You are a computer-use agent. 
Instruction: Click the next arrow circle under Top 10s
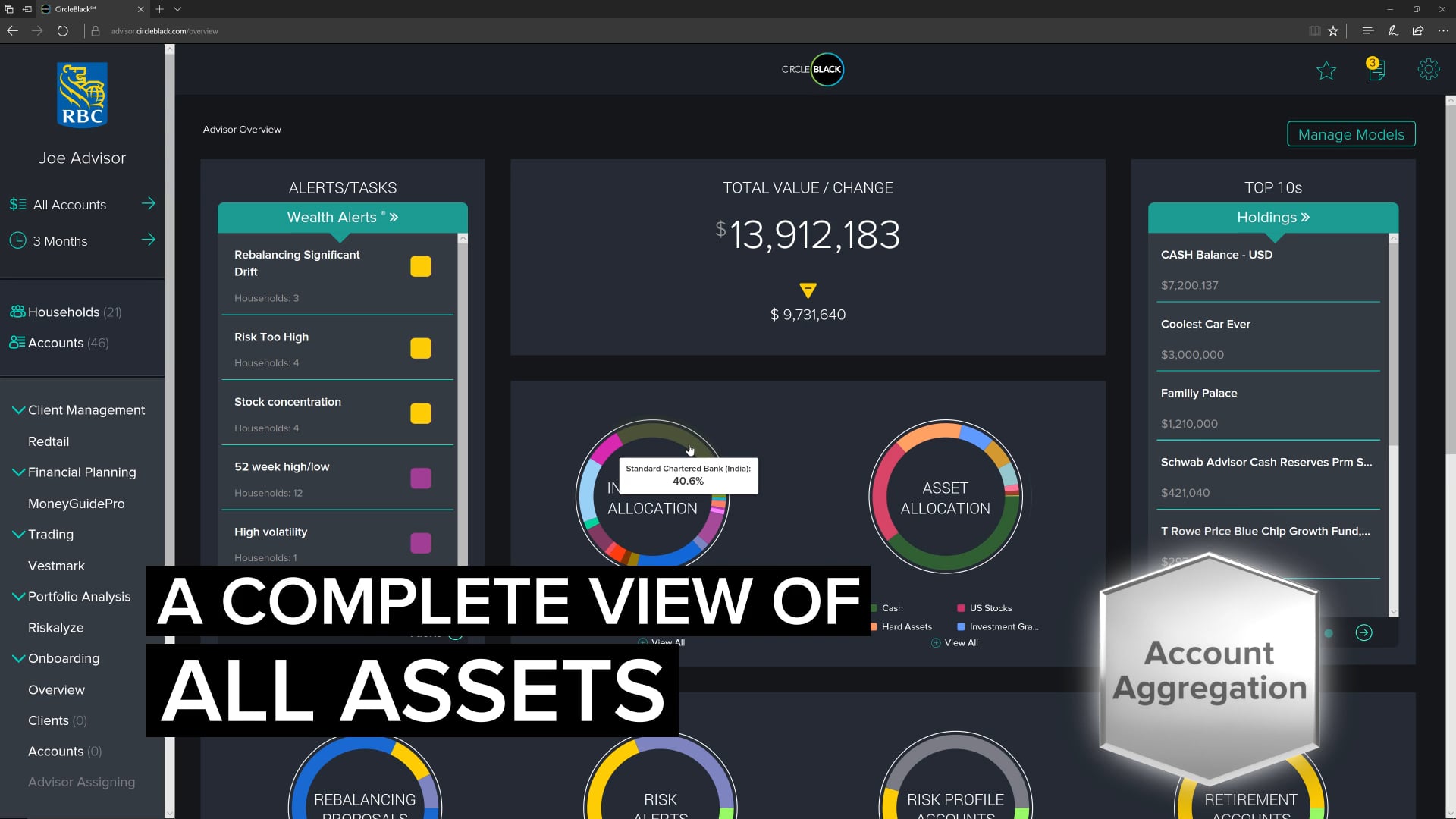1363,632
